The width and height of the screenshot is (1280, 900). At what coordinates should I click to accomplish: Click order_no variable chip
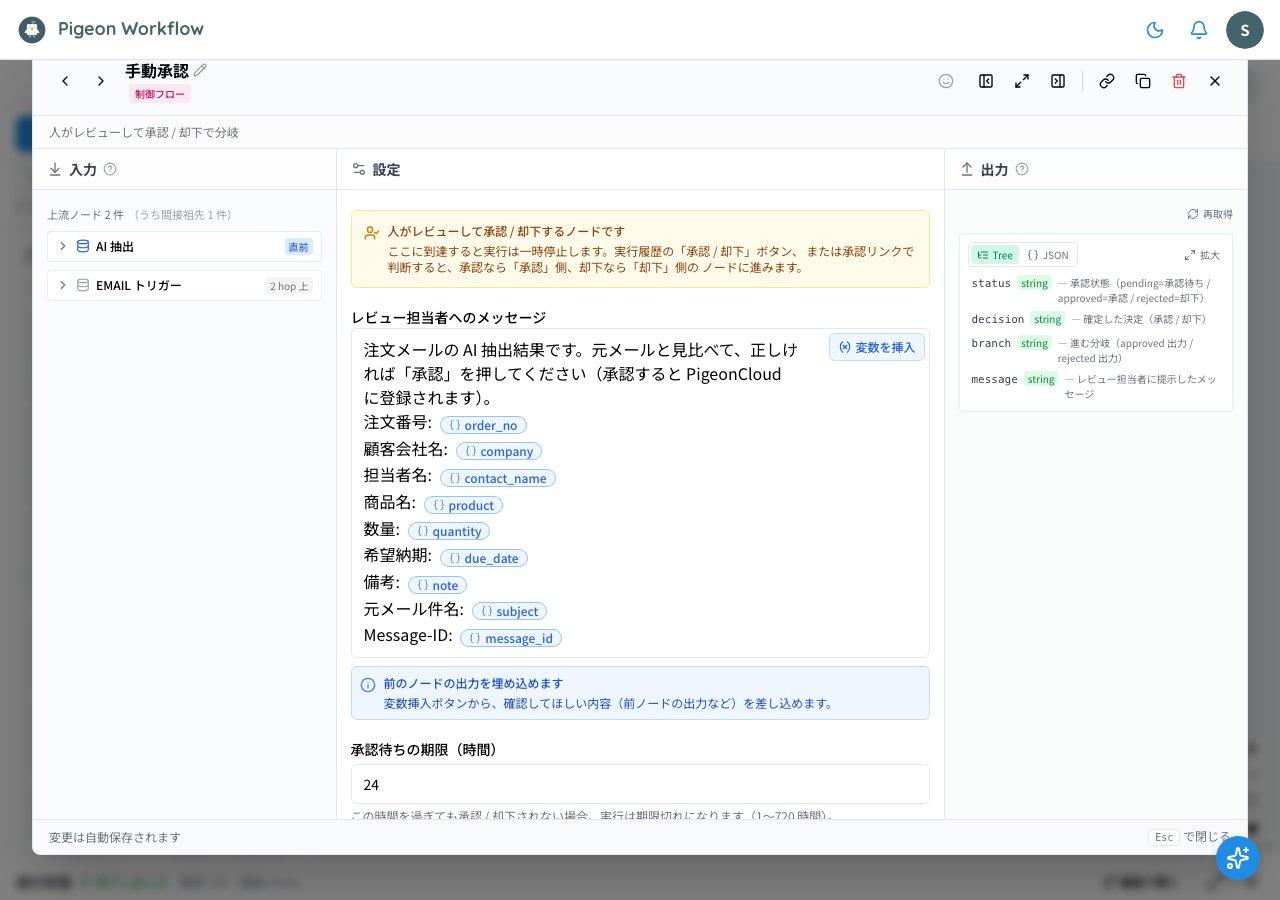tap(483, 425)
